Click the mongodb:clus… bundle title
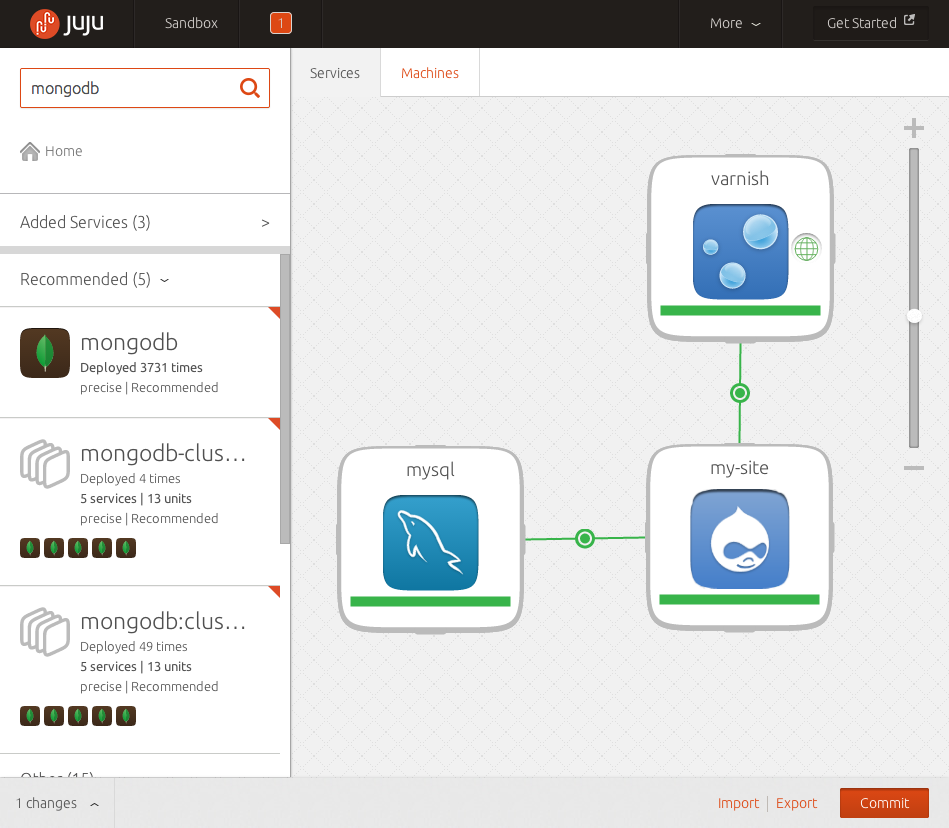This screenshot has width=949, height=828. coord(163,622)
